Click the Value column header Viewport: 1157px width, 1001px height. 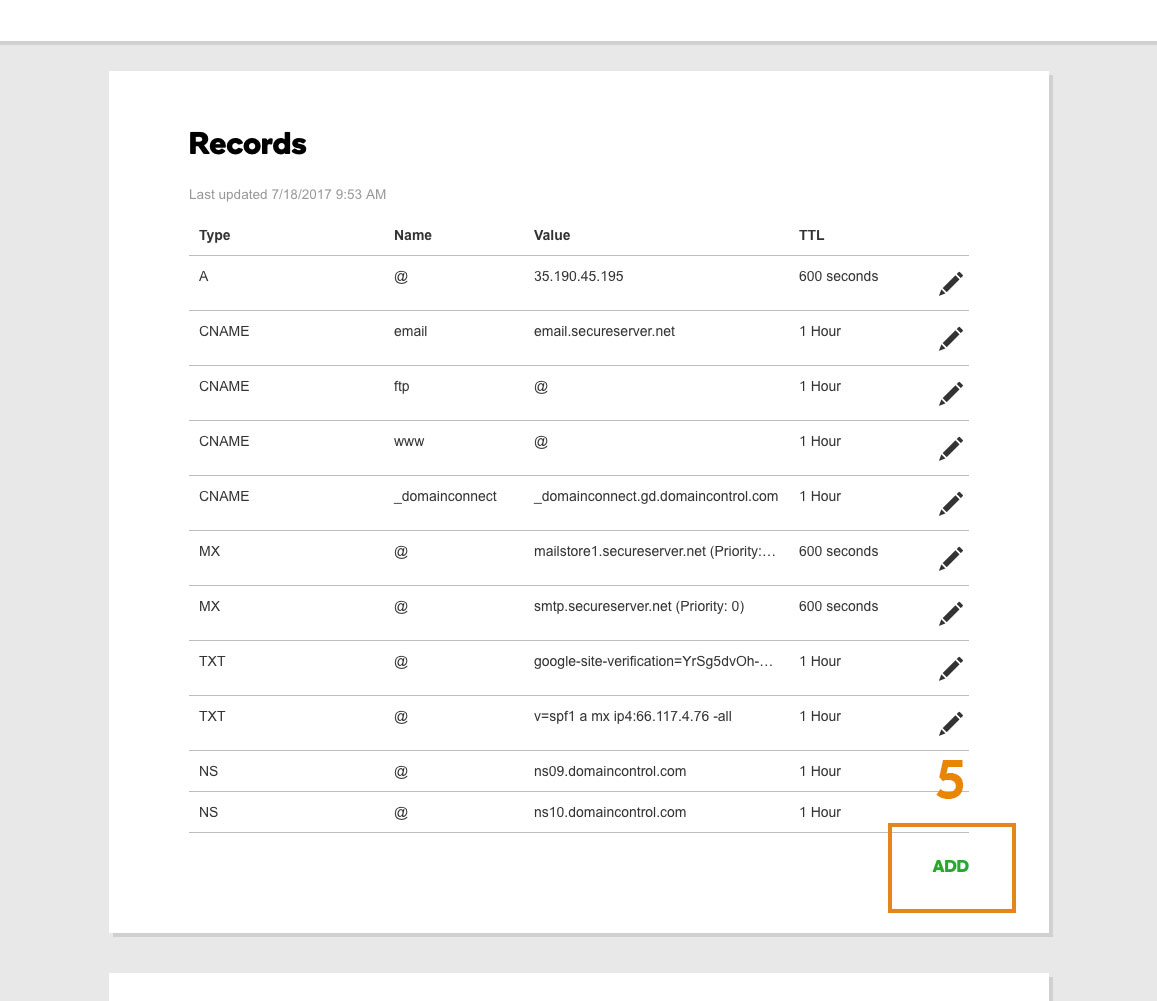(x=552, y=235)
